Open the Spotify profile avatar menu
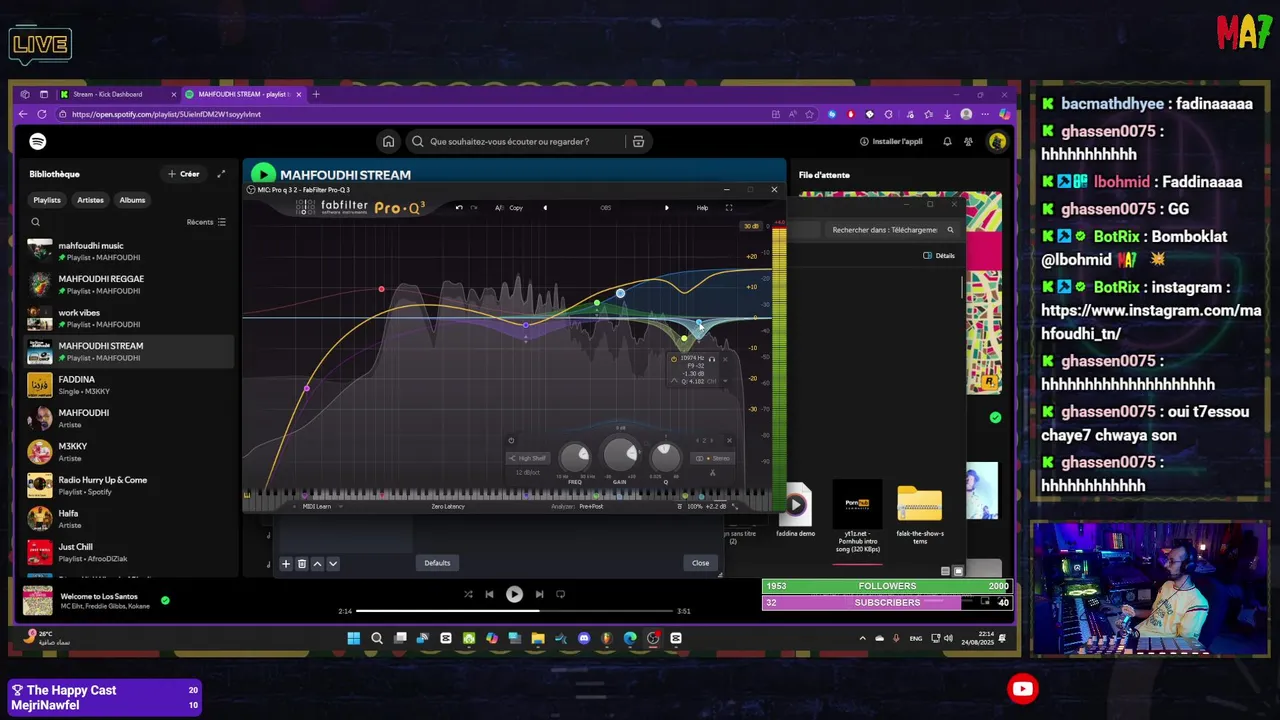This screenshot has width=1280, height=720. point(997,141)
